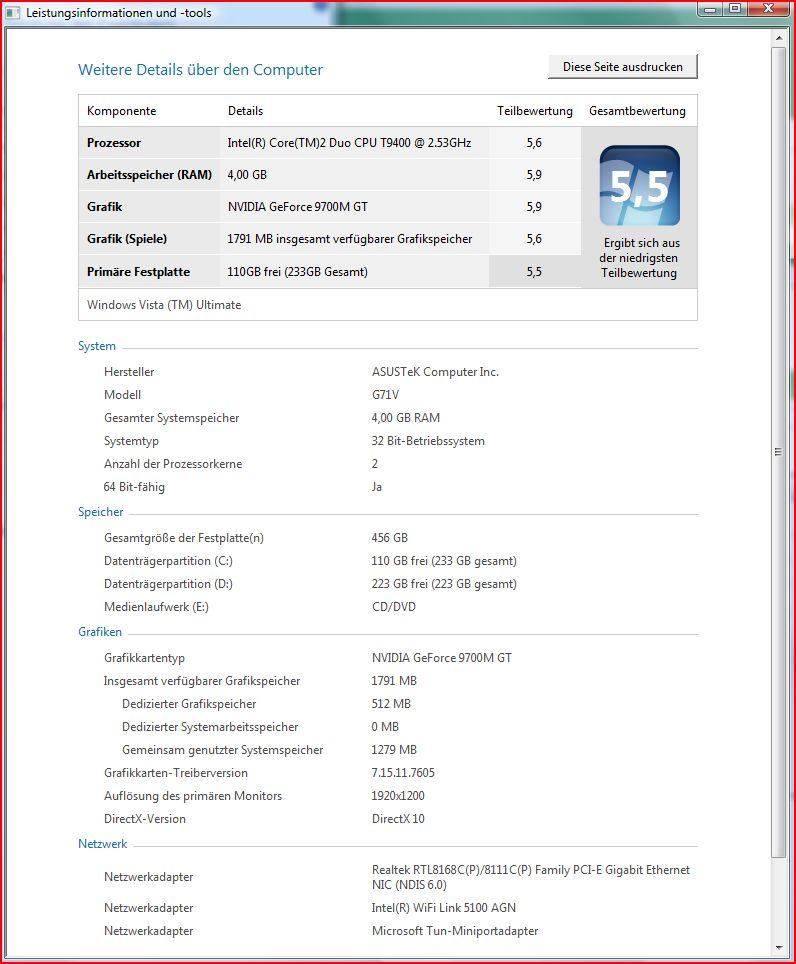Screen dimensions: 796x964
Task: Click the driver version 7.15.11.7605
Action: coord(403,773)
